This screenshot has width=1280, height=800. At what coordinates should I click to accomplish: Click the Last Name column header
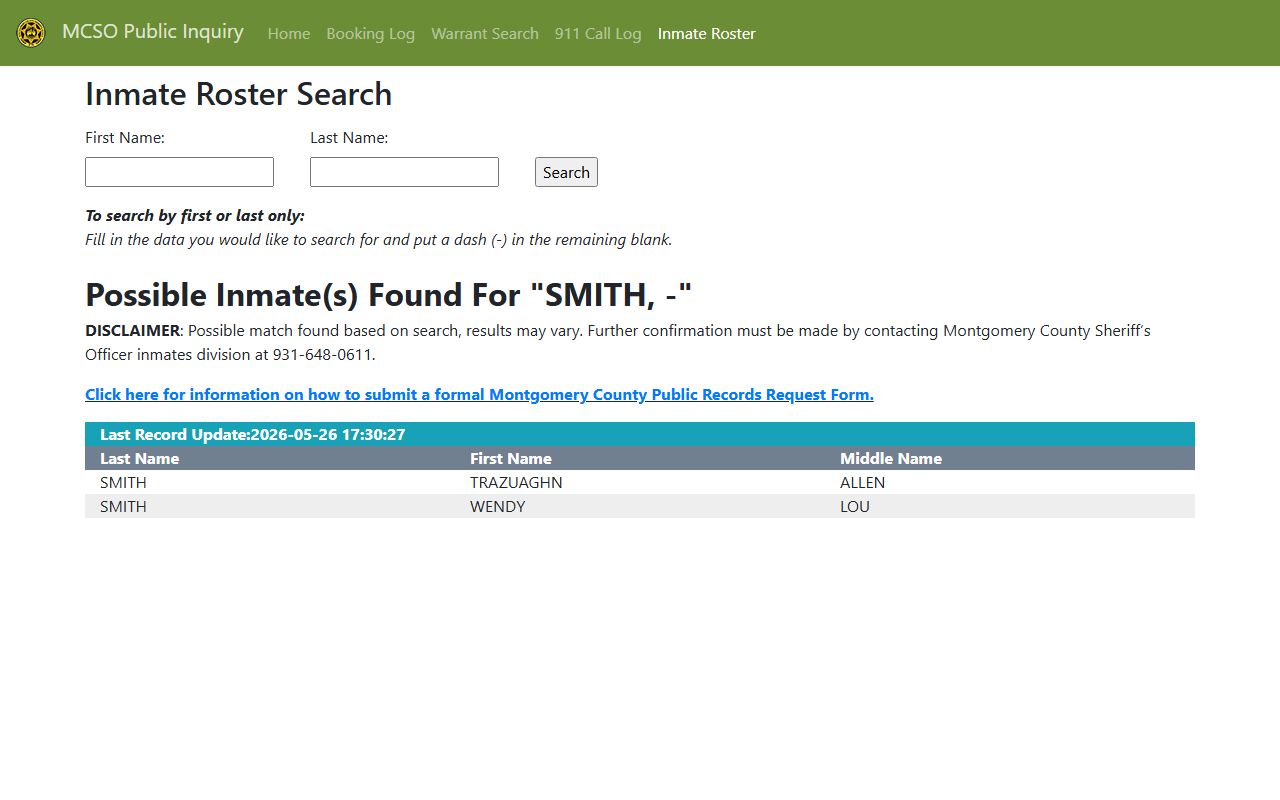point(140,459)
